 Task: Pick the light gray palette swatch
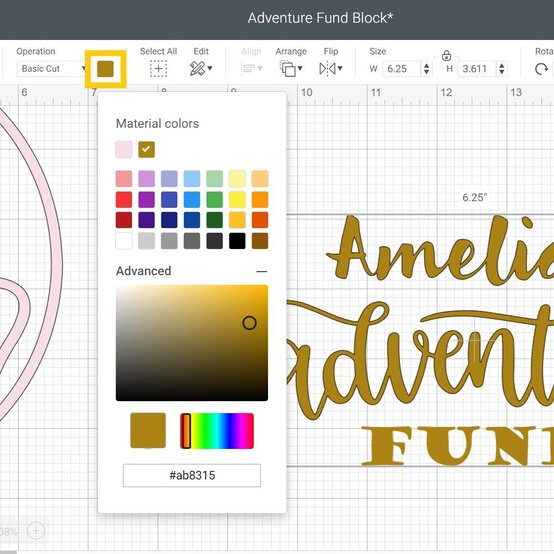point(147,241)
